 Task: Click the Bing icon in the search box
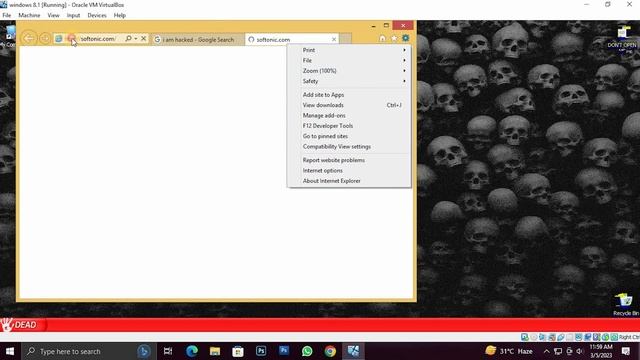[x=144, y=351]
